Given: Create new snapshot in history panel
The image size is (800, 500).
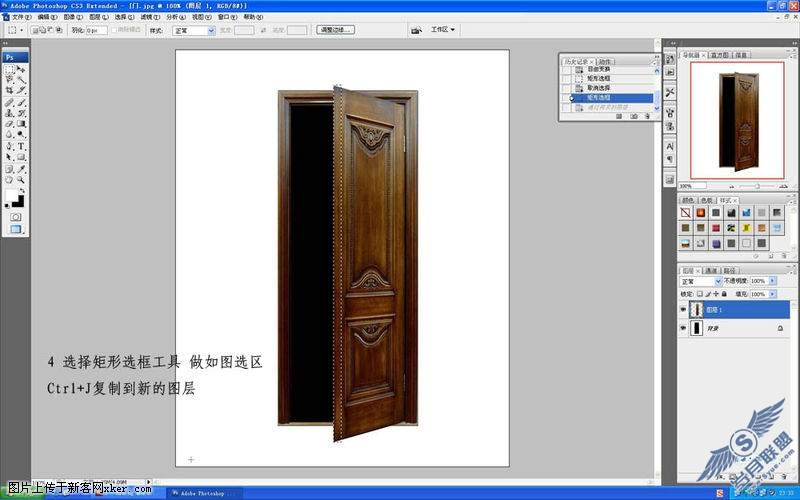Looking at the screenshot, I should [633, 116].
